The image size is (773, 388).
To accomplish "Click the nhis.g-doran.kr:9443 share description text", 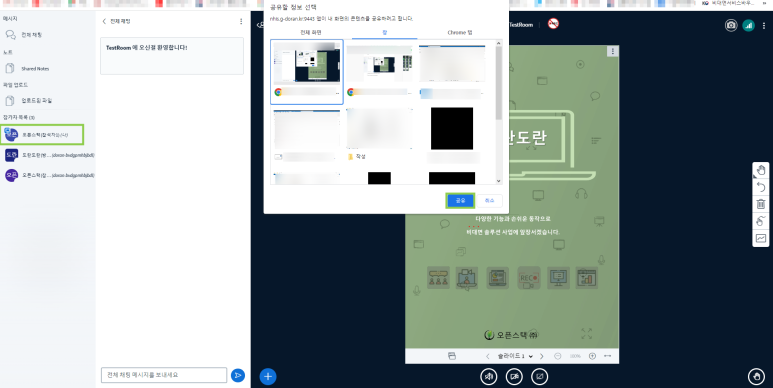I will pos(342,19).
